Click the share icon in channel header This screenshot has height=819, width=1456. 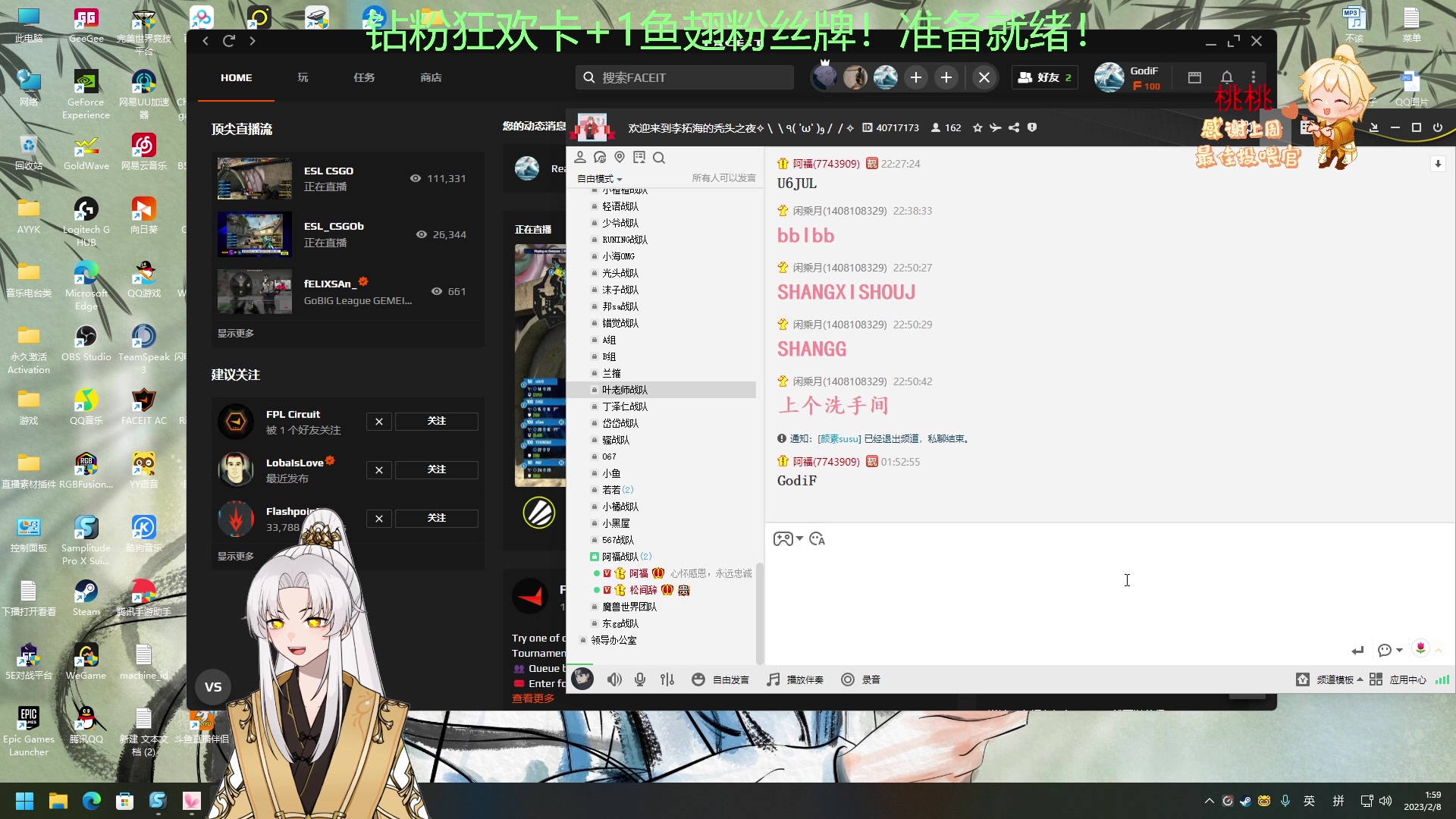pyautogui.click(x=1014, y=127)
